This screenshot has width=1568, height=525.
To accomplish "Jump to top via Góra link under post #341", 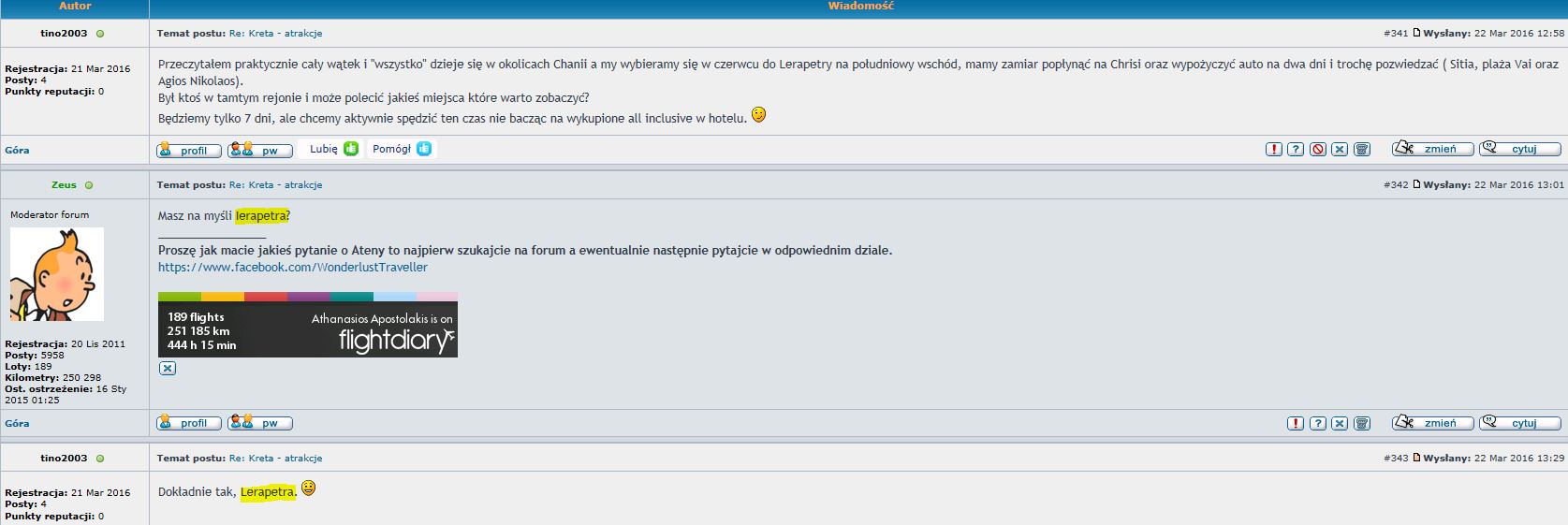I will pos(17,150).
